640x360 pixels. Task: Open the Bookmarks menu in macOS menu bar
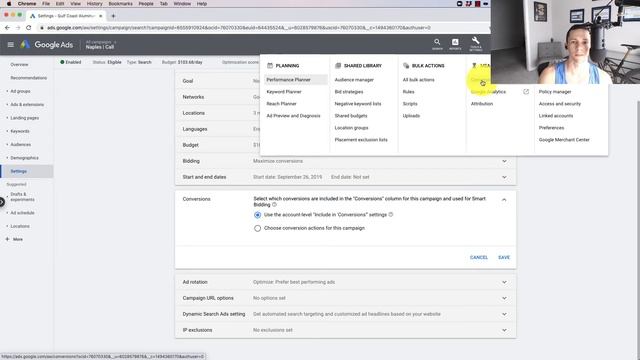(x=120, y=4)
